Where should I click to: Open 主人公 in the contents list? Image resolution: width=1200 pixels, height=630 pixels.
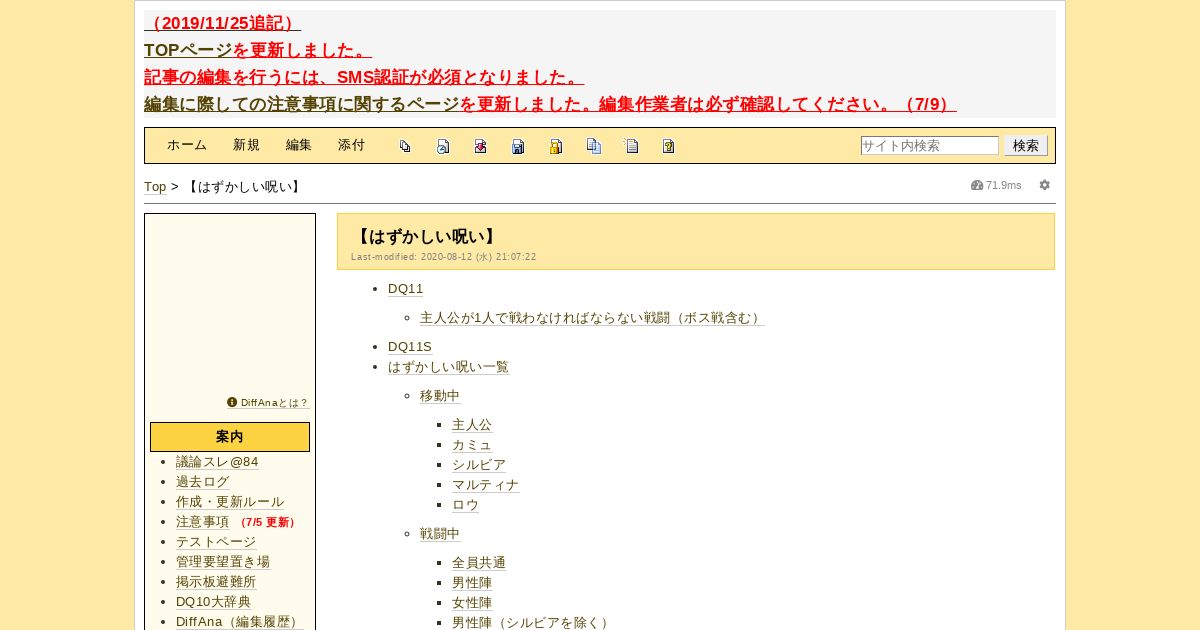472,425
